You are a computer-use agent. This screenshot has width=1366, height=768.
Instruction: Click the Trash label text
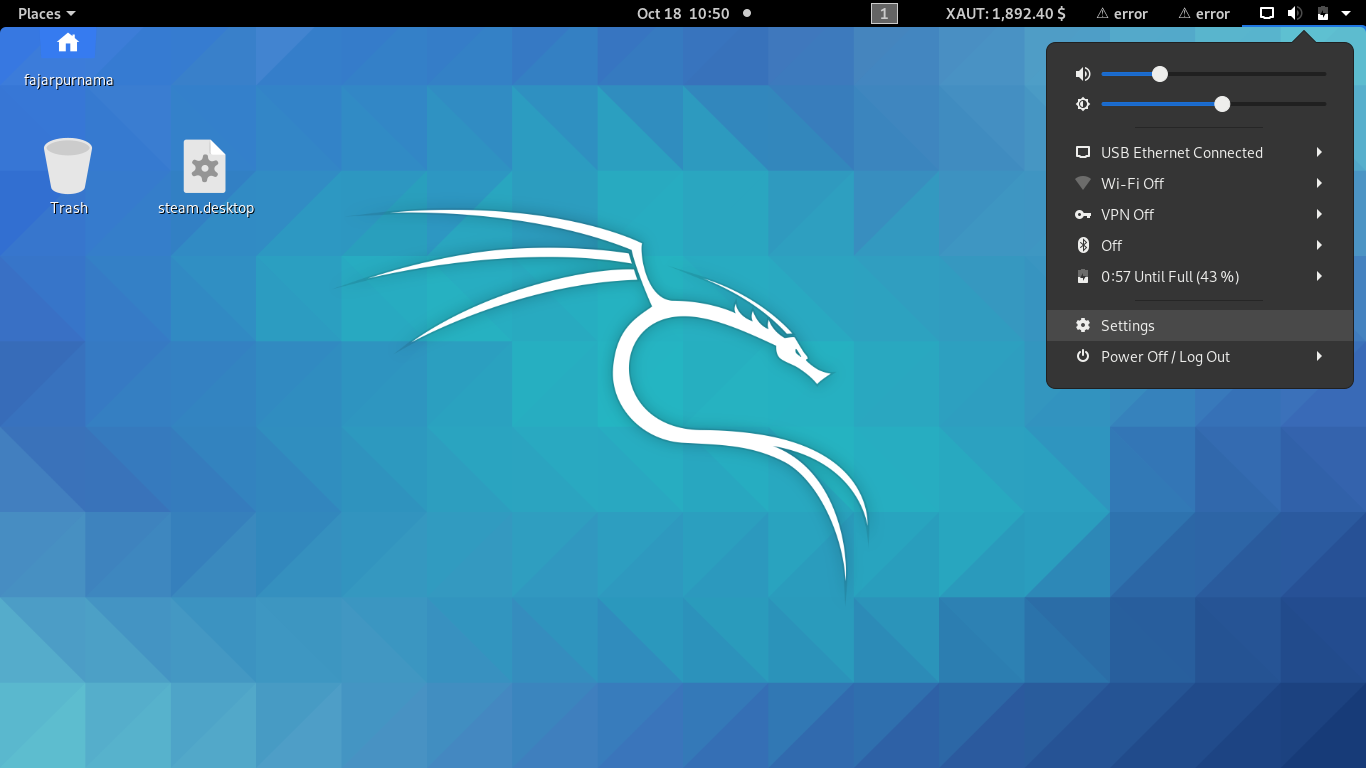(x=69, y=208)
